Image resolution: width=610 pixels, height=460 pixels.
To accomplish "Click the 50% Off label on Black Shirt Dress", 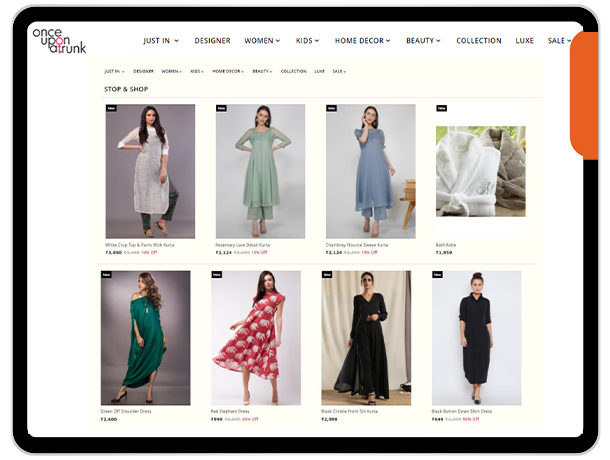I will pyautogui.click(x=471, y=419).
